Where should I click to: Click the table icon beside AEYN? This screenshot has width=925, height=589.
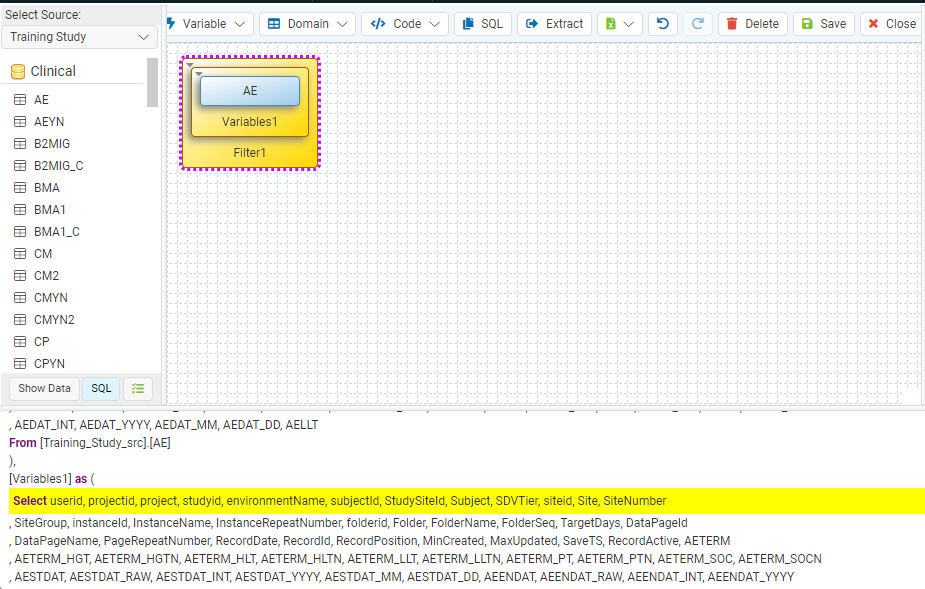pyautogui.click(x=20, y=122)
